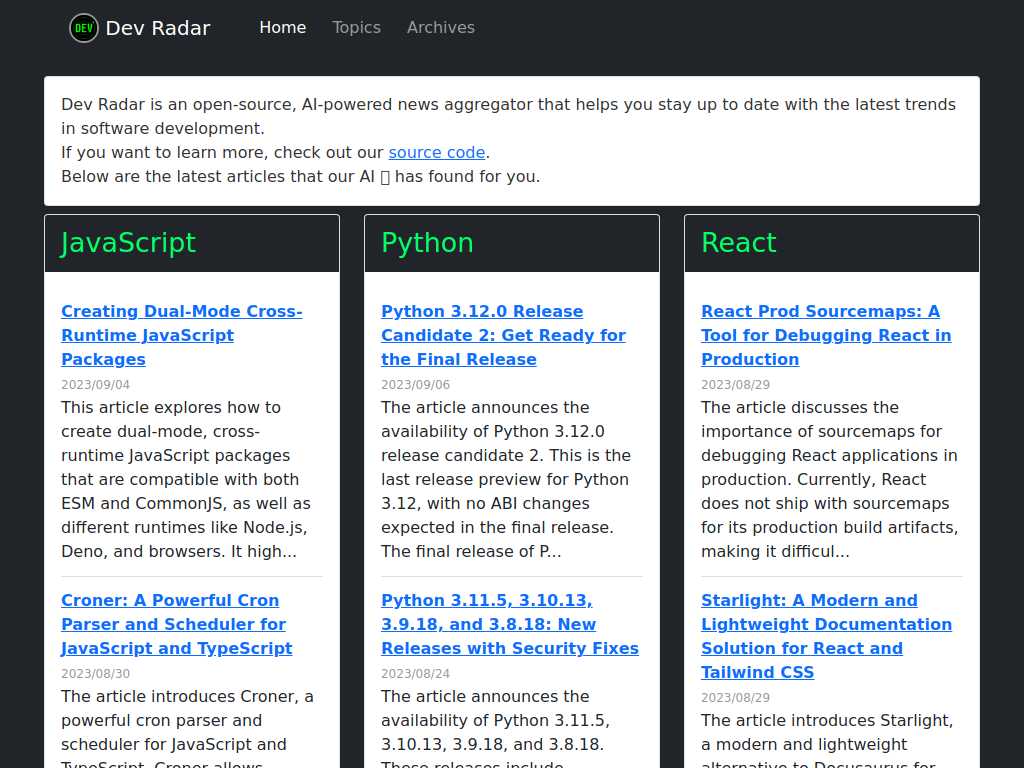The height and width of the screenshot is (768, 1024).
Task: Open the Croner Cron Parser article
Action: [176, 624]
